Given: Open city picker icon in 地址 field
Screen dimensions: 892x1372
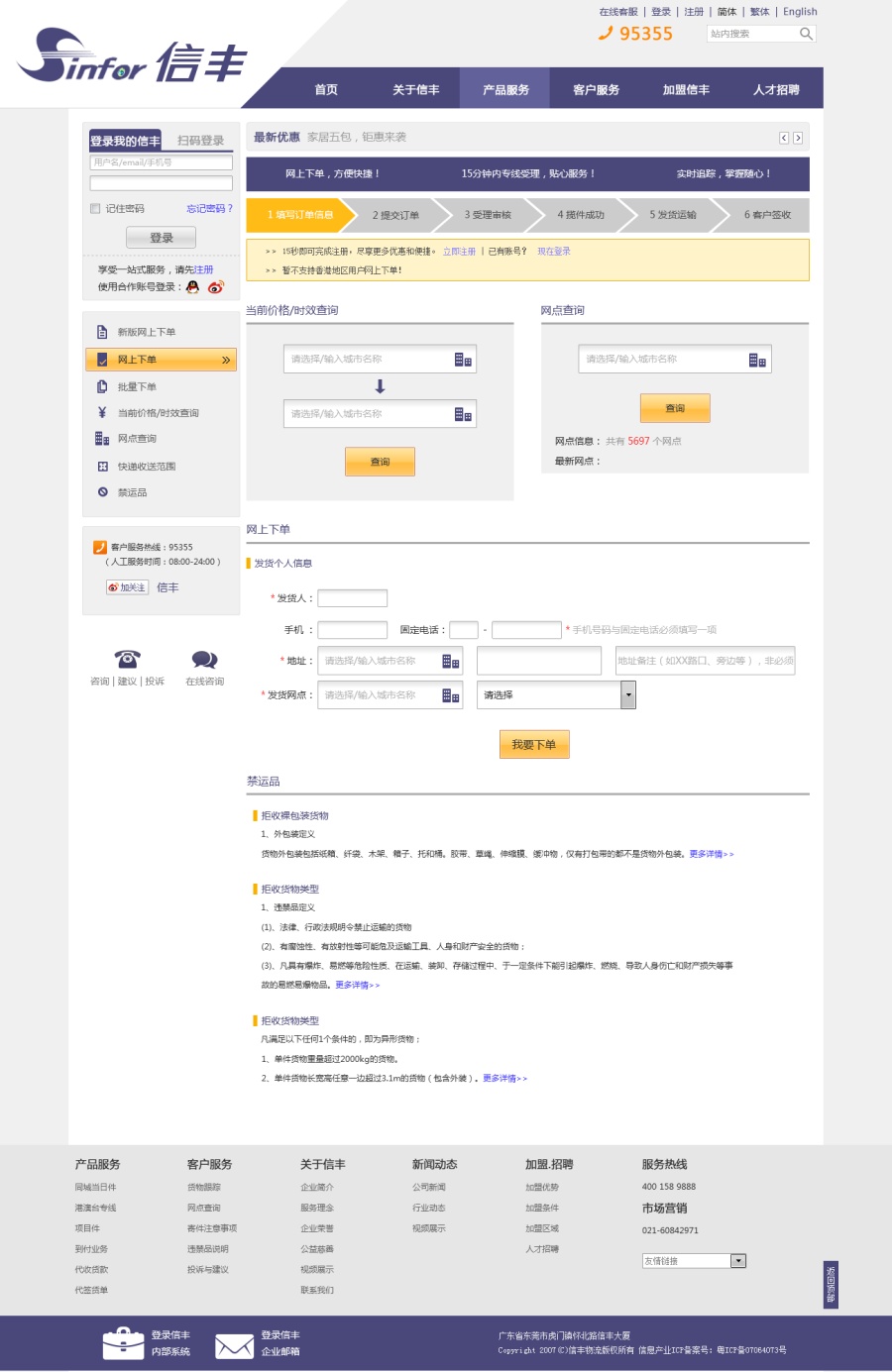Looking at the screenshot, I should pyautogui.click(x=450, y=662).
